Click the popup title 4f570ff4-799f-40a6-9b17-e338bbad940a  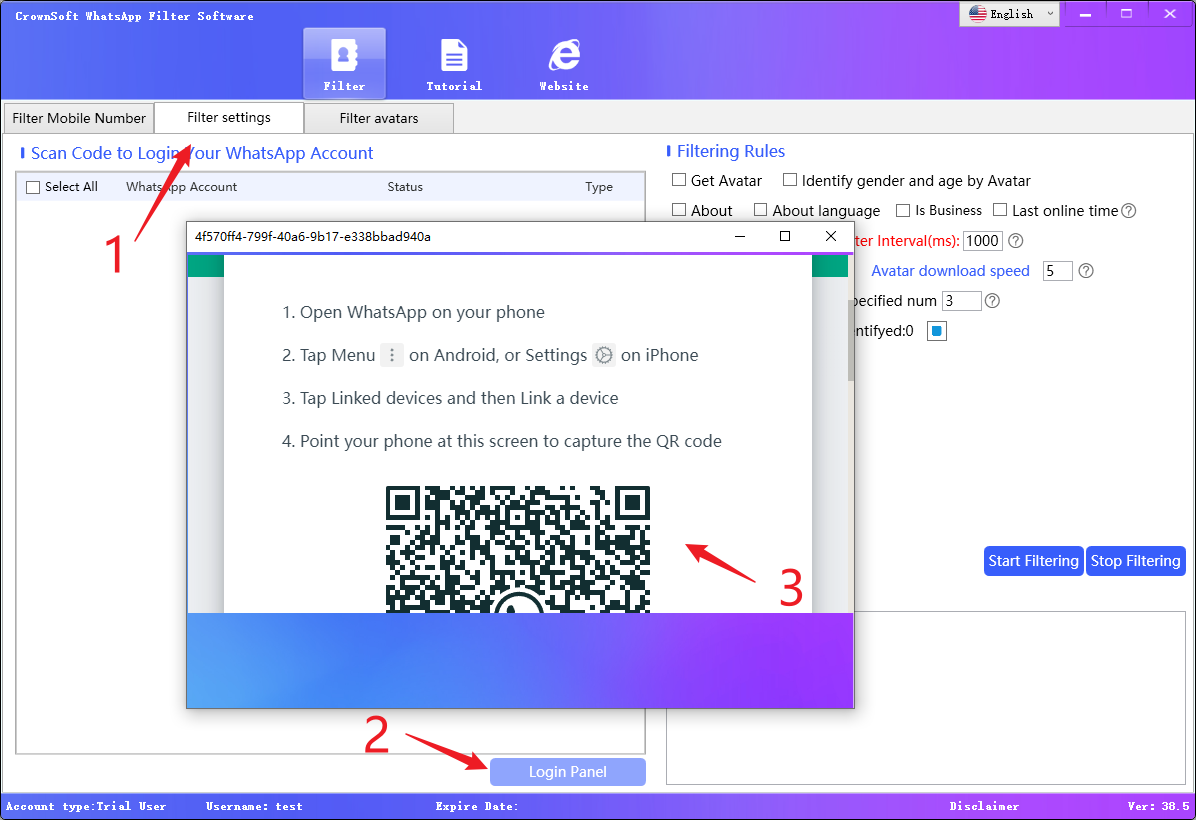pos(313,236)
